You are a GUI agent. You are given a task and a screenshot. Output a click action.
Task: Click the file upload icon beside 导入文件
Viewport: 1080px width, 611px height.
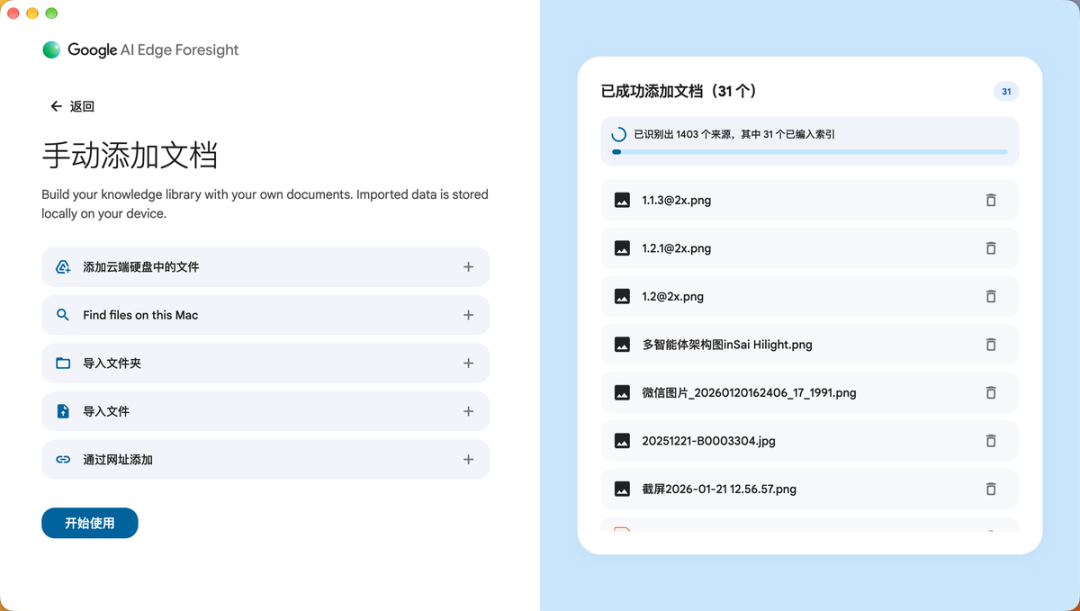(63, 412)
